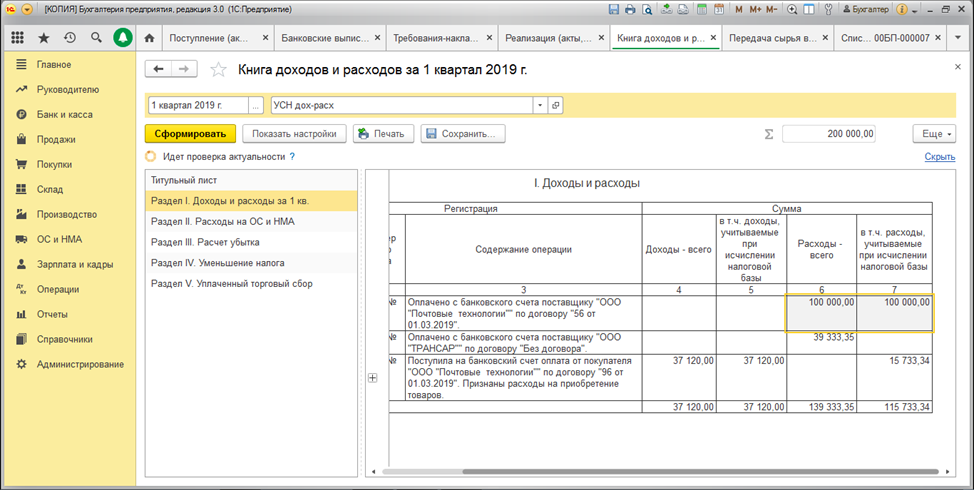Open service tools wrench icon
Image resolution: width=974 pixels, height=490 pixels.
pos(828,10)
